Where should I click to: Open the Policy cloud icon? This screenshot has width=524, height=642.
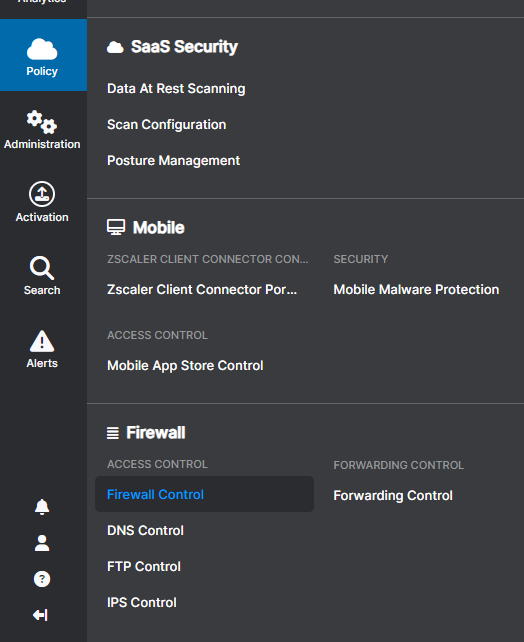42,49
